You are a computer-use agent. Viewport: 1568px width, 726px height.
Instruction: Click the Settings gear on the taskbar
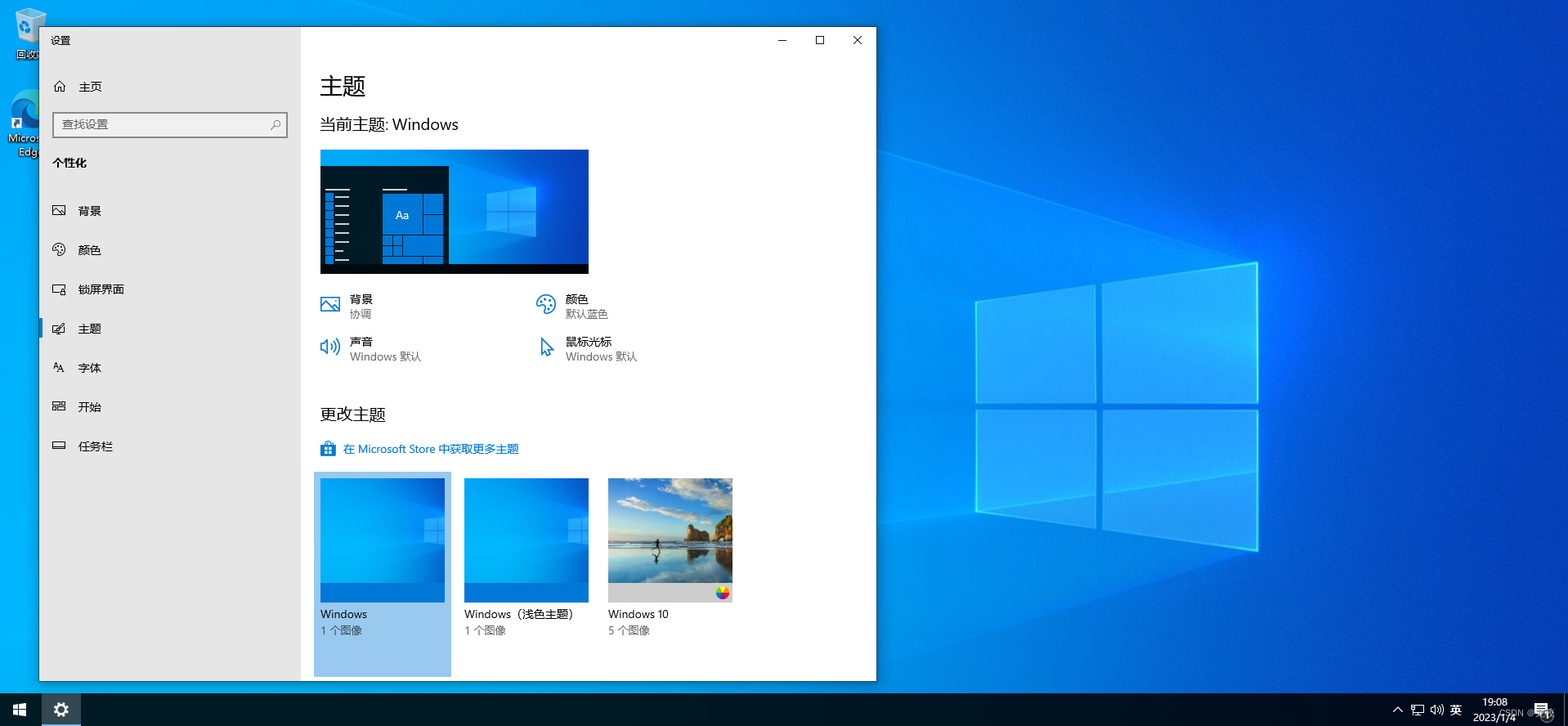click(61, 710)
